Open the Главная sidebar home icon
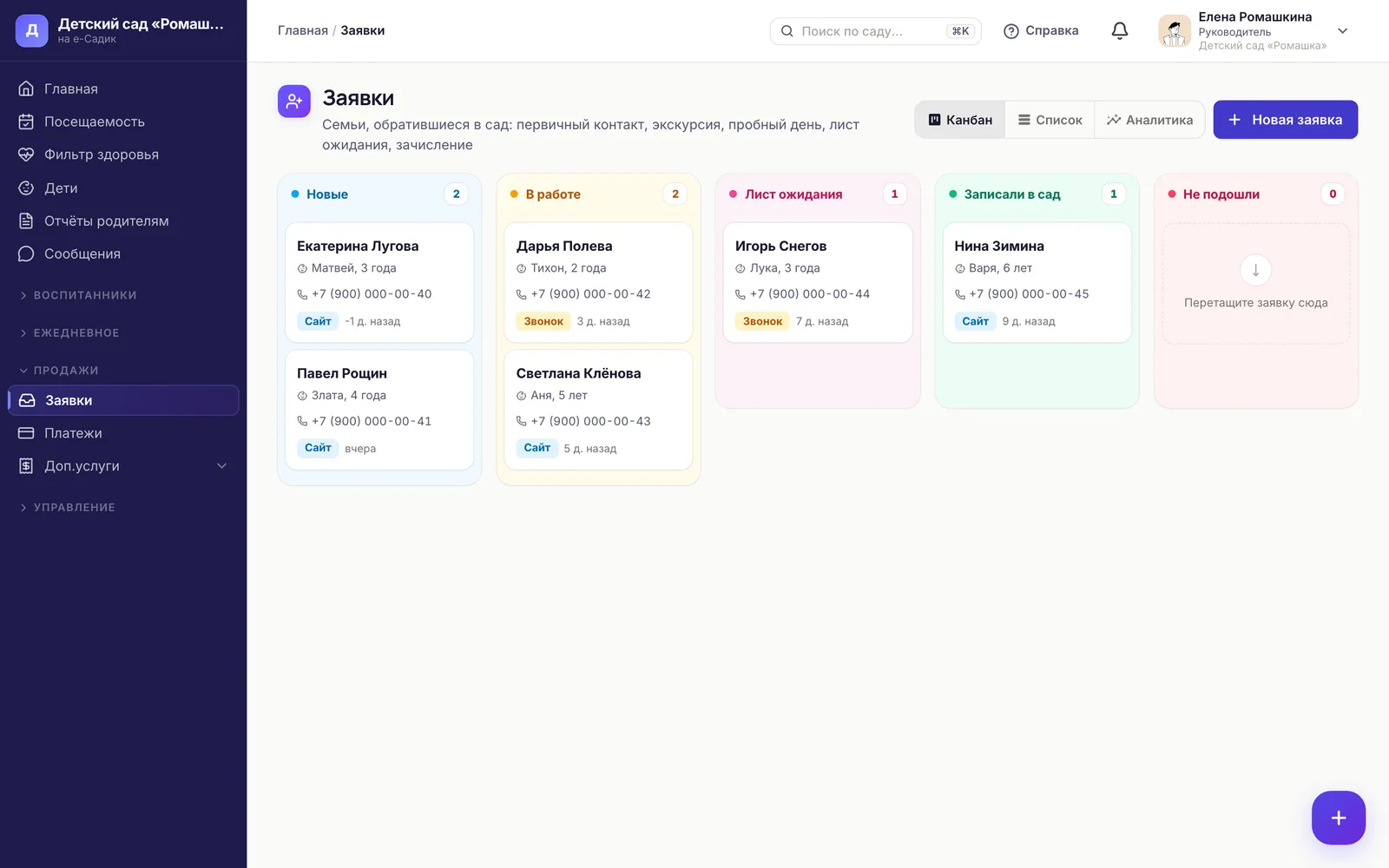Viewport: 1389px width, 868px height. pos(26,89)
